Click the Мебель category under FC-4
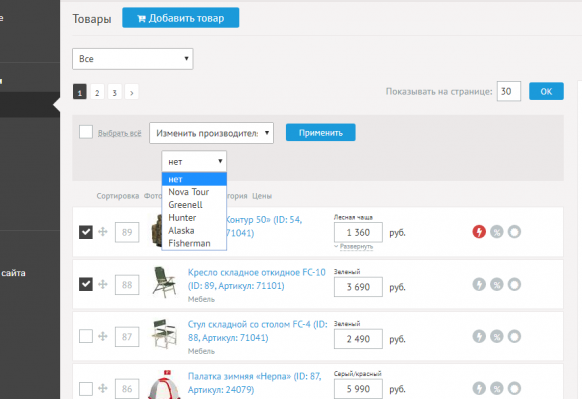582x399 pixels. coord(201,351)
